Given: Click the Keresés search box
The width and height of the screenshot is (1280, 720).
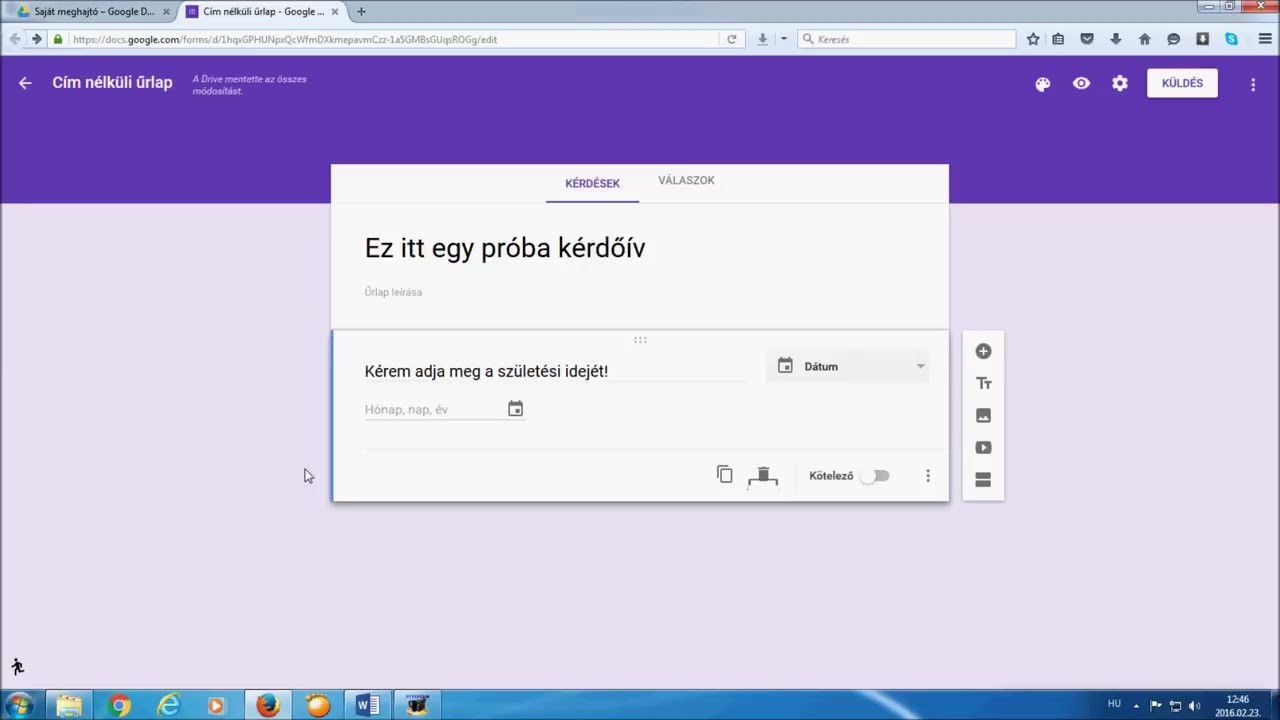Looking at the screenshot, I should (x=906, y=39).
